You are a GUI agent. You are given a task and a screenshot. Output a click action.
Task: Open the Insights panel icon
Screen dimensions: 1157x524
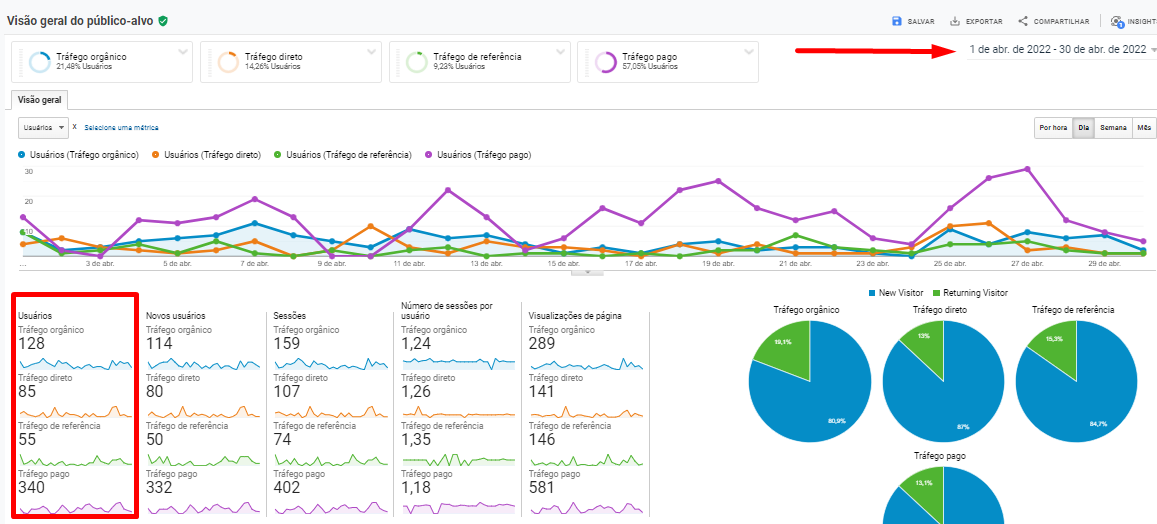(x=1117, y=21)
